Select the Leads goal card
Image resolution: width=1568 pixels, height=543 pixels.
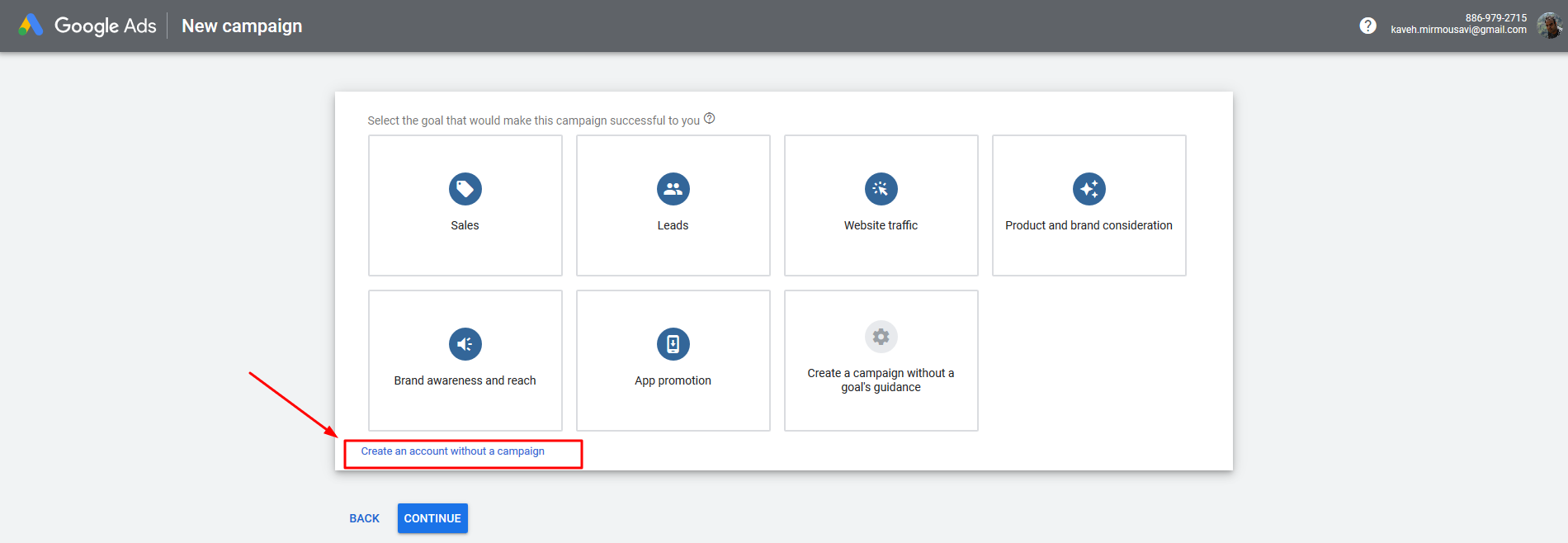coord(673,205)
